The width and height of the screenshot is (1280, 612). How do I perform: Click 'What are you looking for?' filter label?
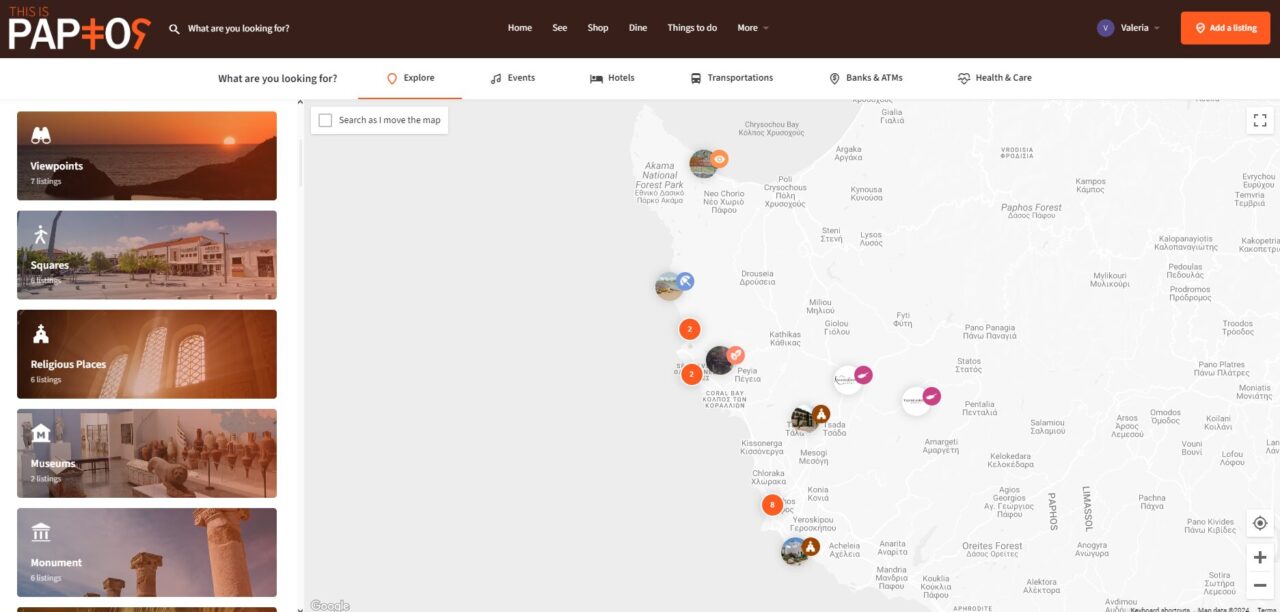coord(277,78)
